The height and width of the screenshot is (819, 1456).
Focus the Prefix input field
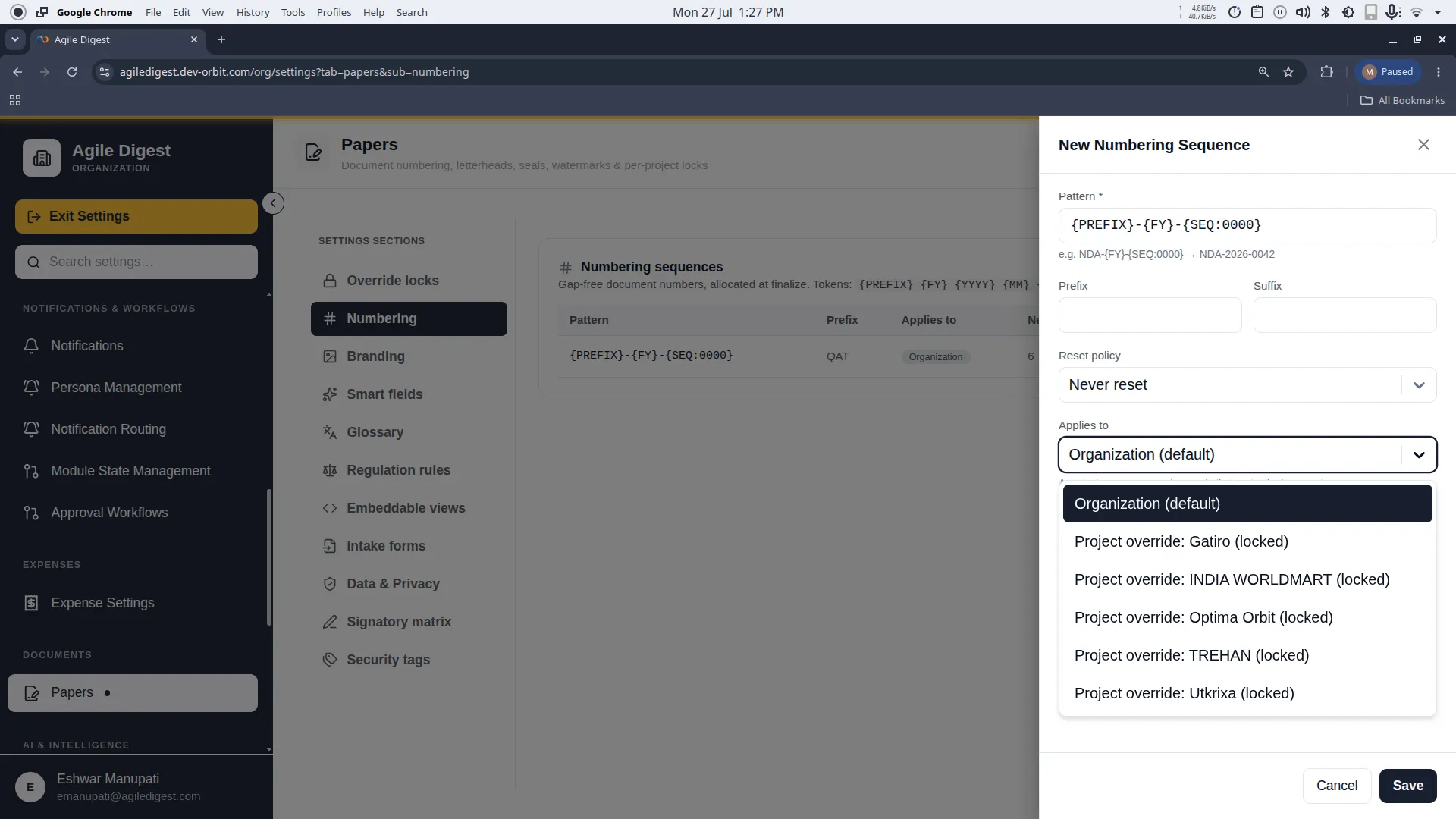1150,315
